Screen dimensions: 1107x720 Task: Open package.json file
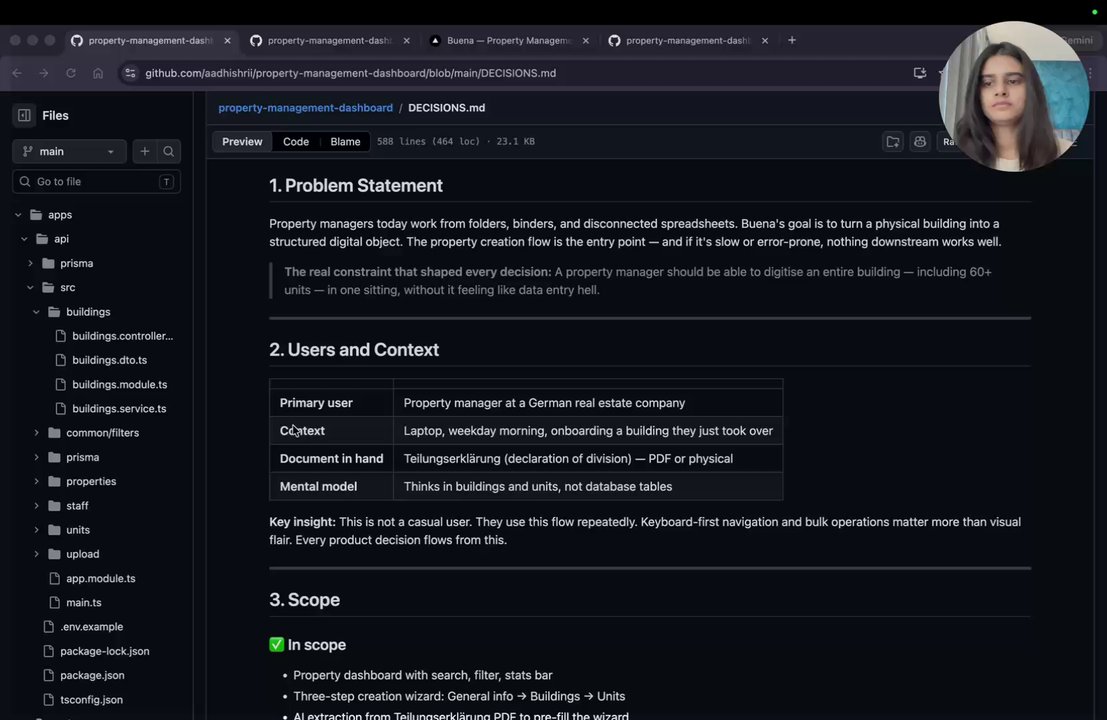tap(92, 675)
